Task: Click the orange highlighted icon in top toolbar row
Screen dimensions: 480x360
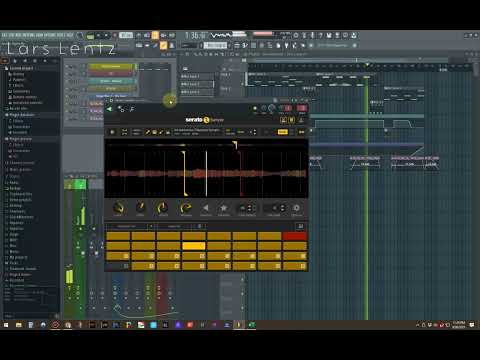Action: (x=155, y=35)
